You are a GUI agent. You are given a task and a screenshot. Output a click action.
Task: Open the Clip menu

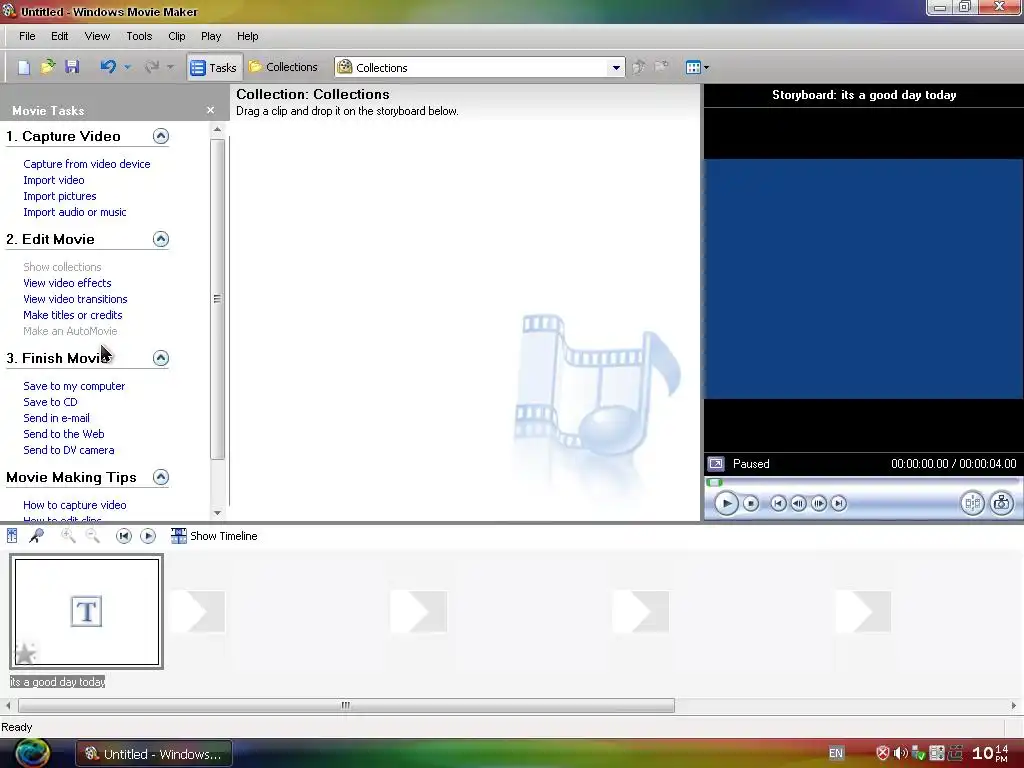click(176, 36)
